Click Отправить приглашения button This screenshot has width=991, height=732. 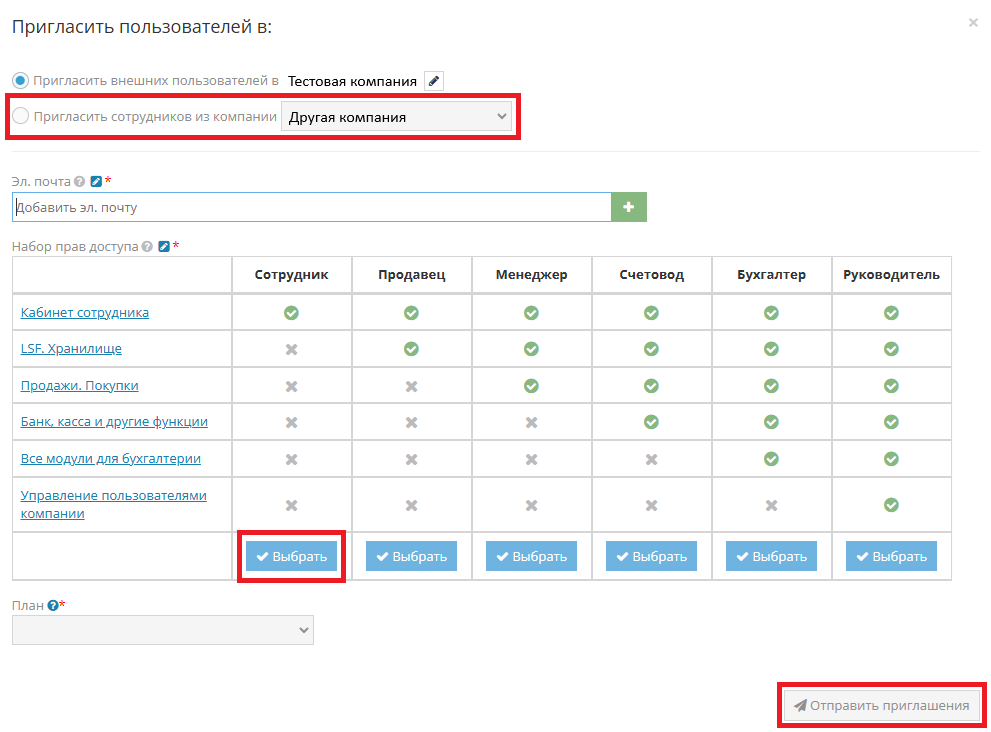[880, 705]
